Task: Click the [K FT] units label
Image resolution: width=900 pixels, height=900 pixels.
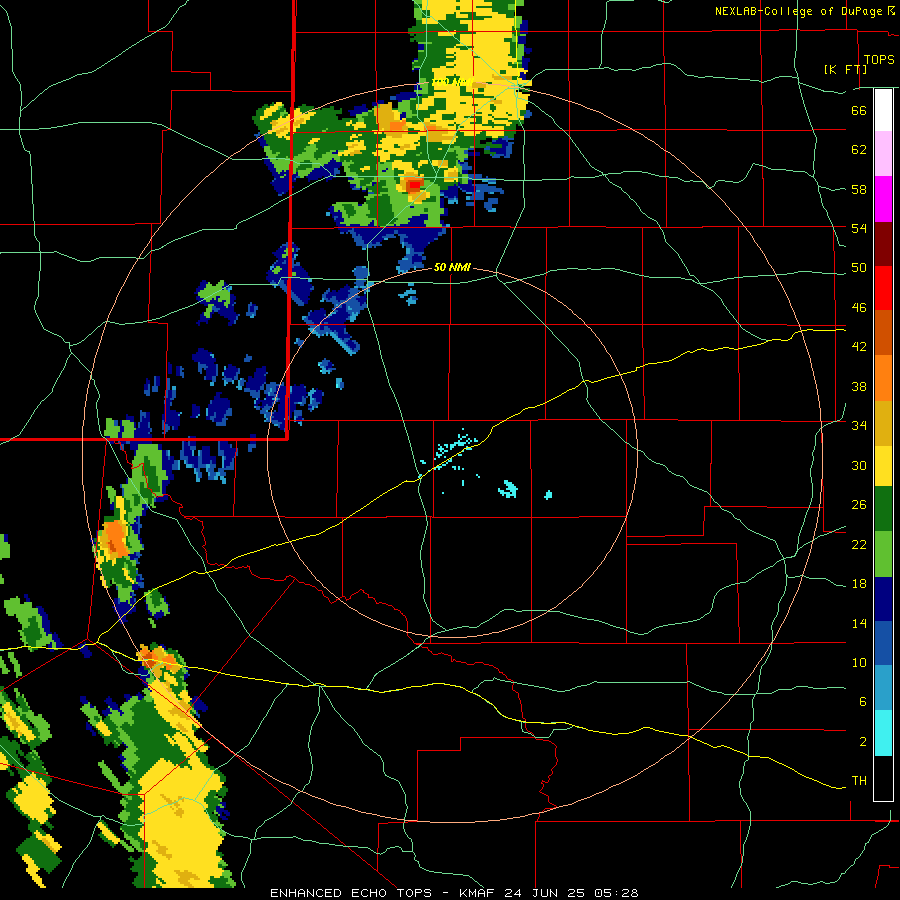Action: pyautogui.click(x=845, y=69)
